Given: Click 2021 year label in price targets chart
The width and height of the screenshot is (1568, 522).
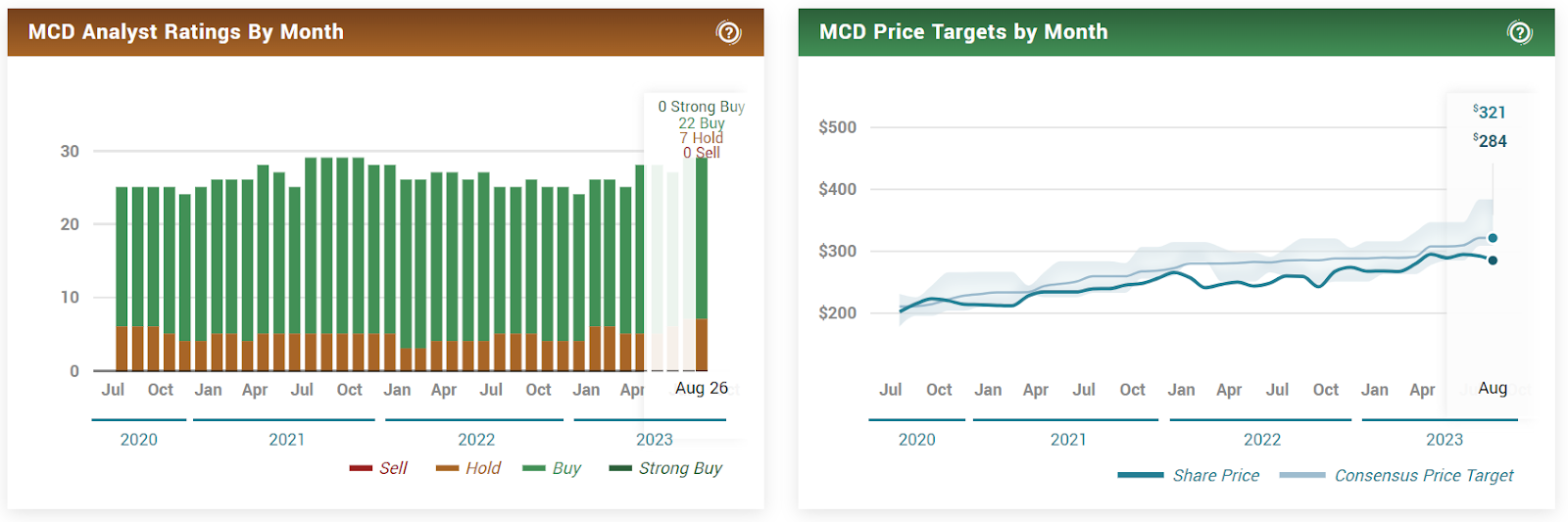Looking at the screenshot, I should point(1068,440).
